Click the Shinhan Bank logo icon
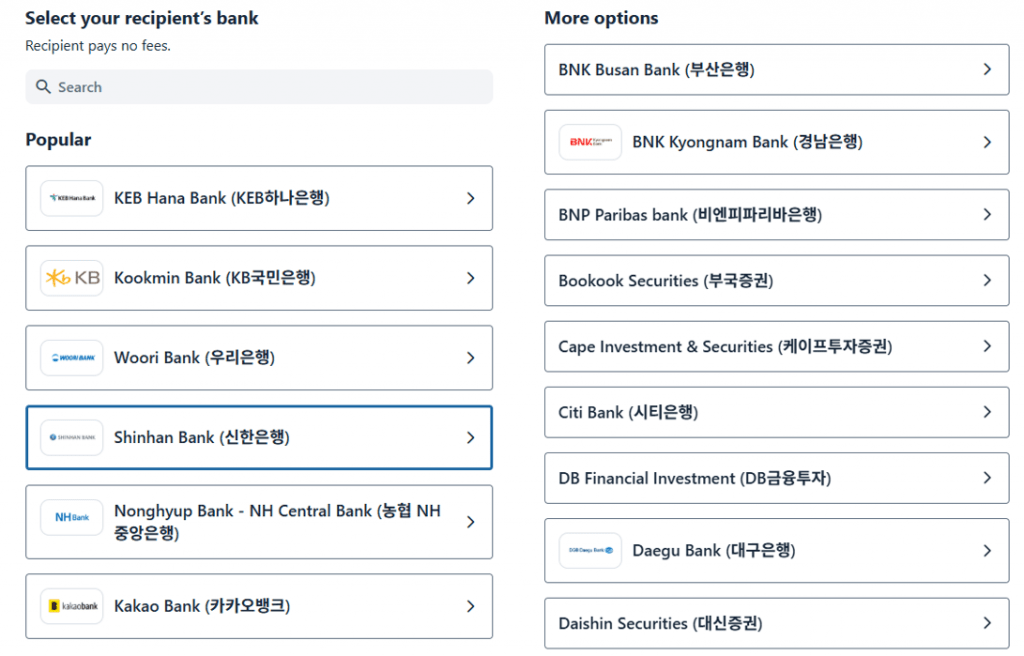Image resolution: width=1024 pixels, height=656 pixels. 72,437
